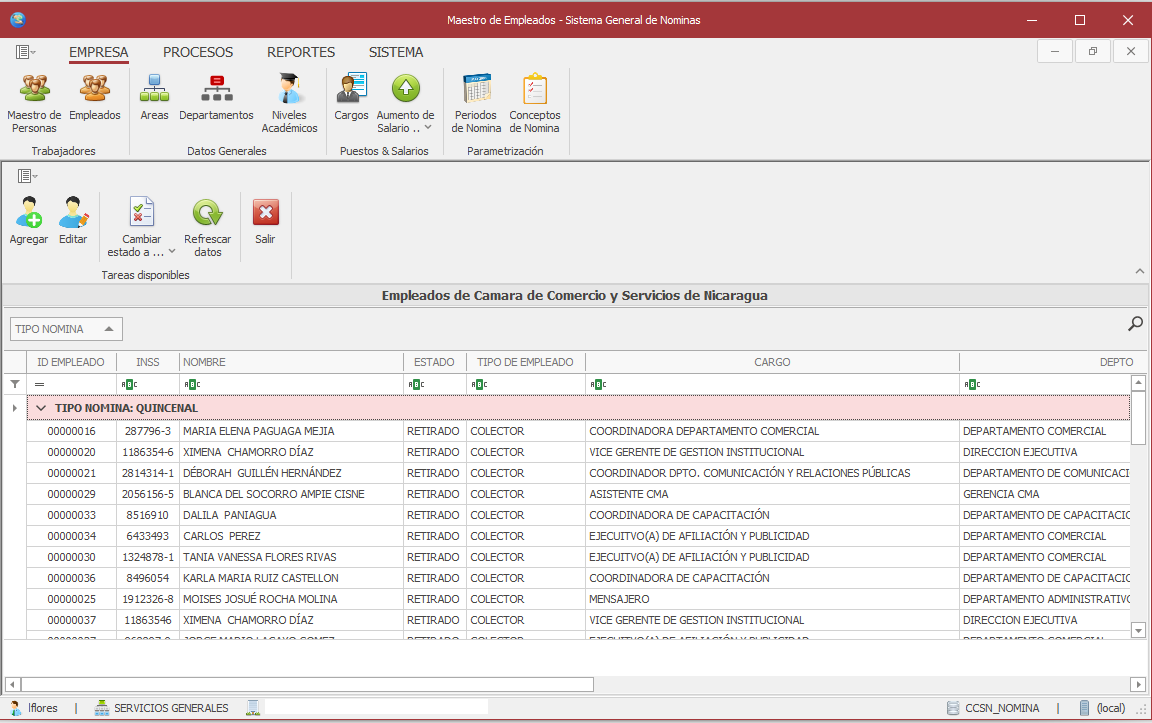Expand the Aumento de Salario dropdown arrow
Image resolution: width=1152 pixels, height=723 pixels.
[x=428, y=128]
